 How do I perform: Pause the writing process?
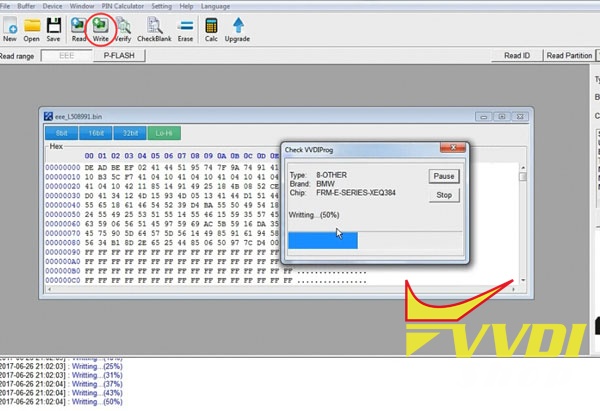tap(444, 176)
